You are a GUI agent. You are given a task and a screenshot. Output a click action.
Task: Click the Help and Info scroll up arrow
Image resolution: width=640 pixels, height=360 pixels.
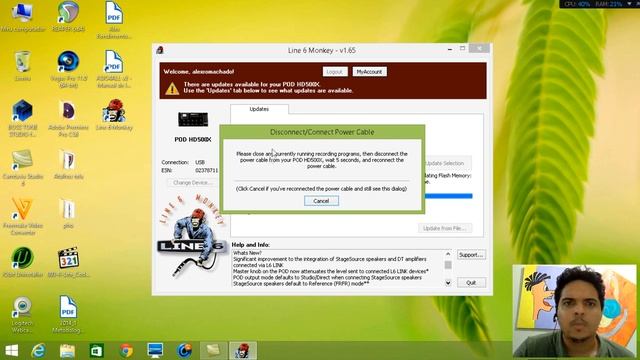(x=448, y=254)
